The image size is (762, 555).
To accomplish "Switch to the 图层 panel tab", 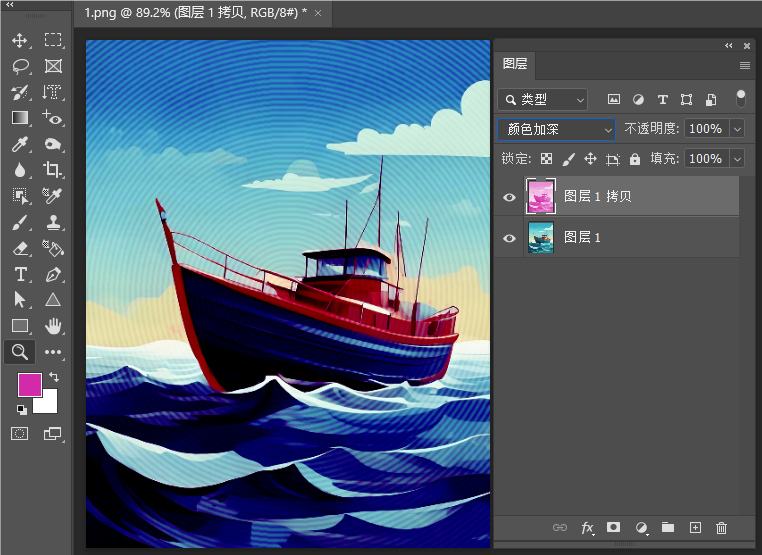I will pos(515,64).
